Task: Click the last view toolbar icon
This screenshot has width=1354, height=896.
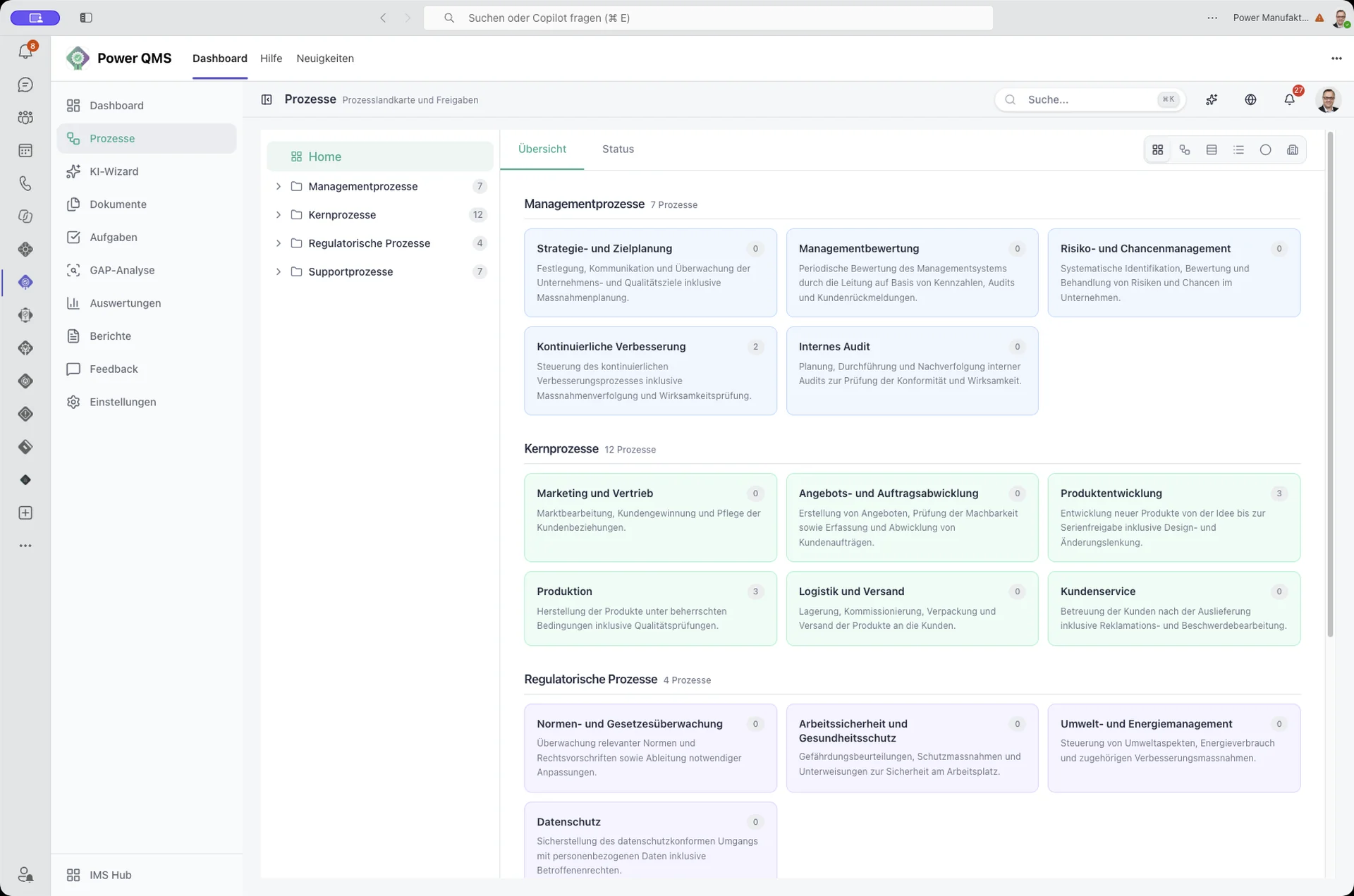Action: 1292,149
